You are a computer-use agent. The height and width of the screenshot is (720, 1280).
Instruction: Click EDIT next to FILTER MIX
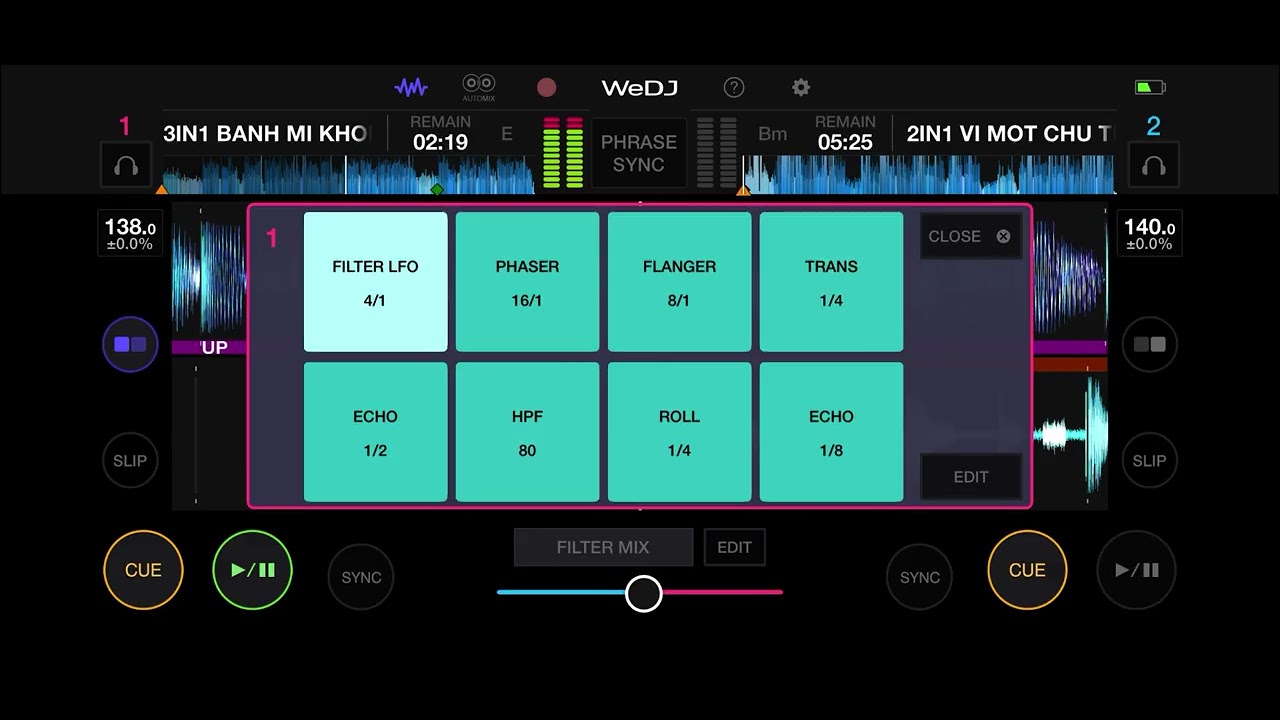point(734,547)
